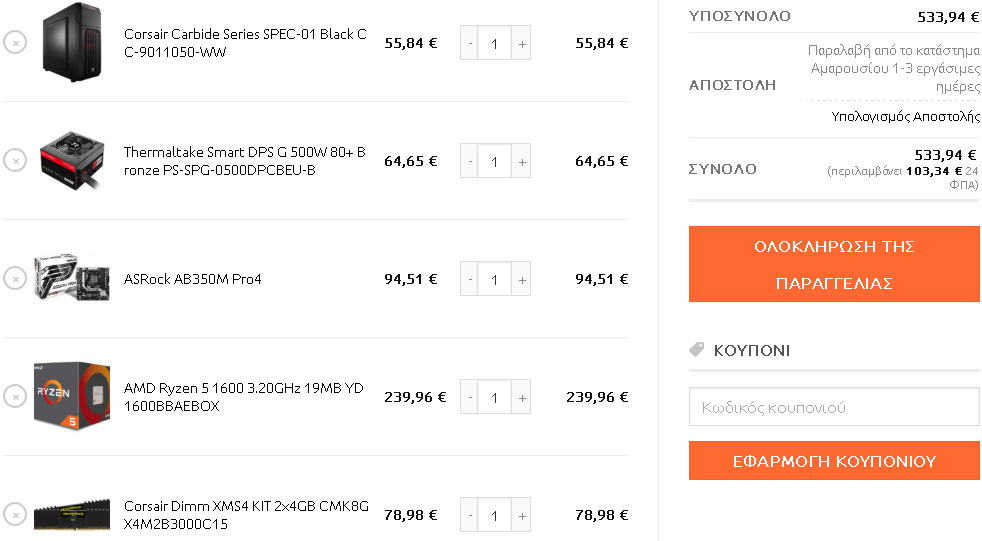Open Thermaltake Smart DPS G 500W product link
The image size is (982, 541).
[244, 161]
